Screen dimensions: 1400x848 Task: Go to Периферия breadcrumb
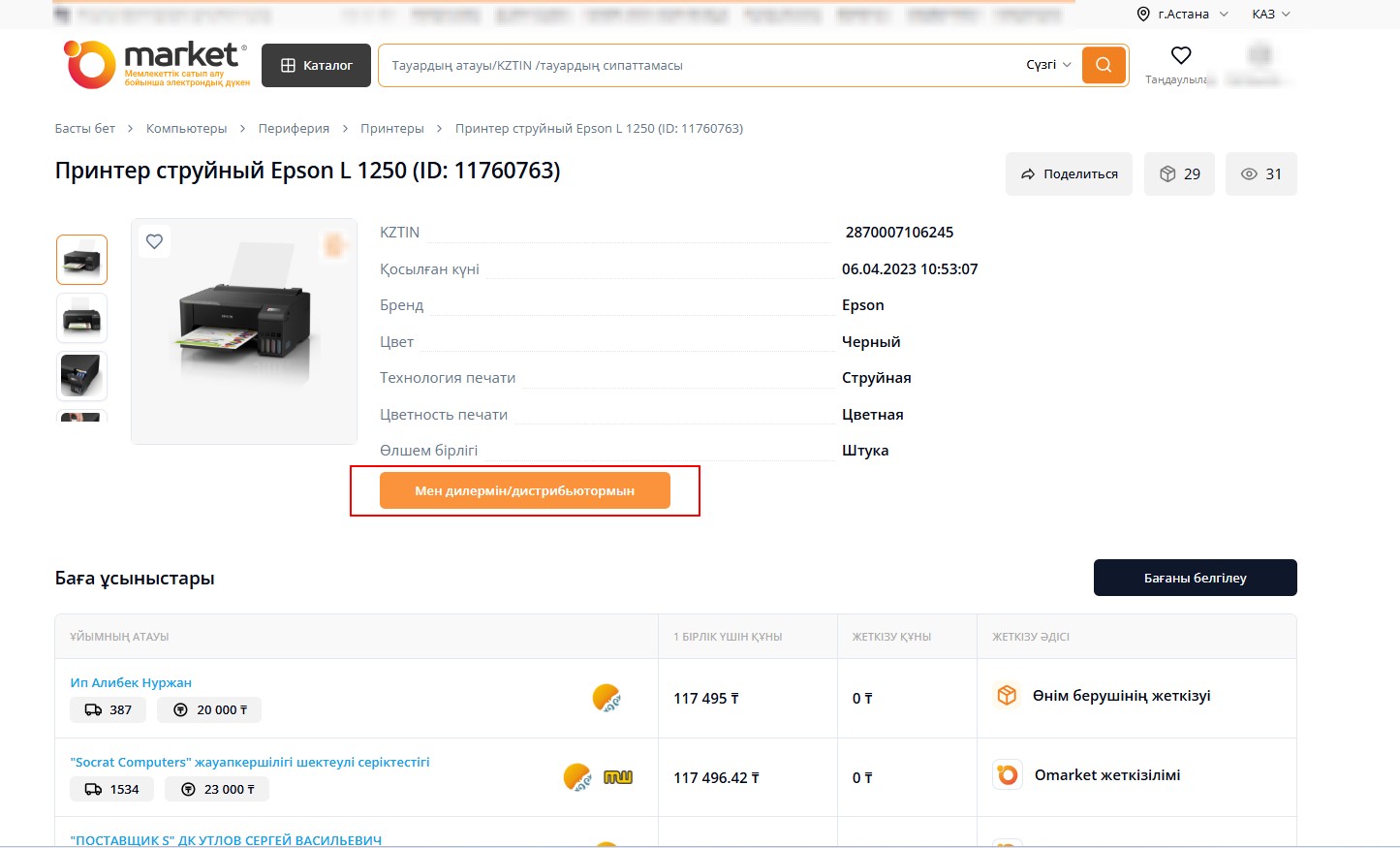294,129
